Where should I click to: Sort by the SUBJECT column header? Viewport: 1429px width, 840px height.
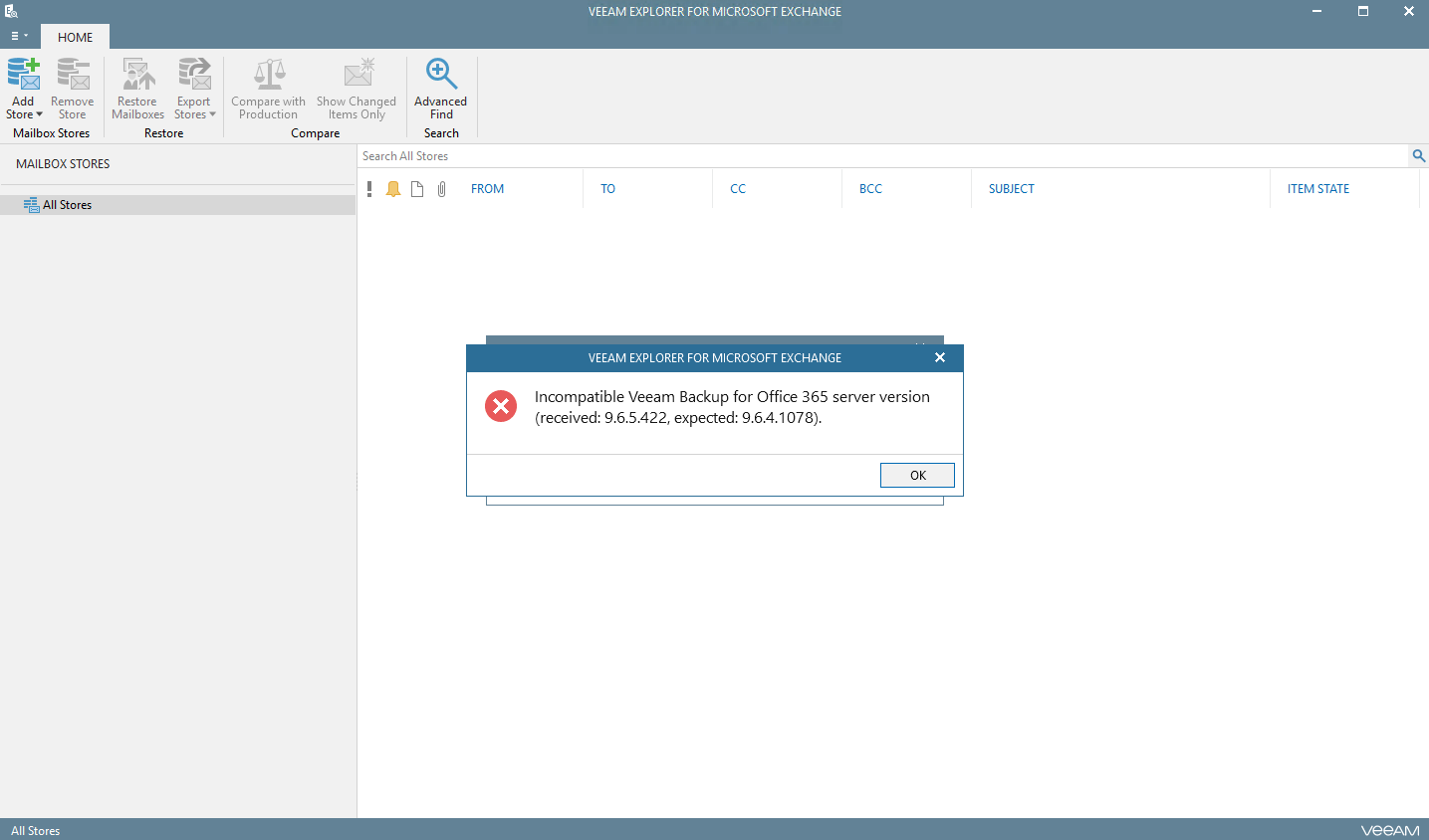click(x=1012, y=189)
